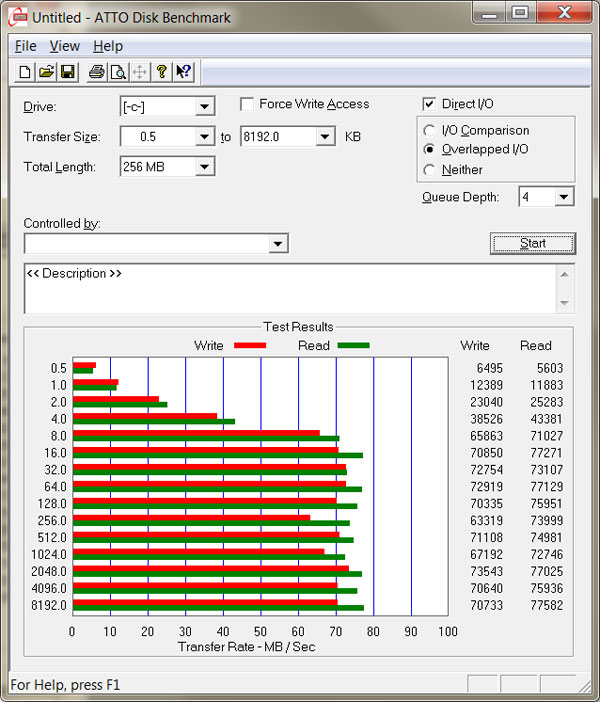Click the Read value 43381
This screenshot has width=600, height=702.
tap(546, 419)
